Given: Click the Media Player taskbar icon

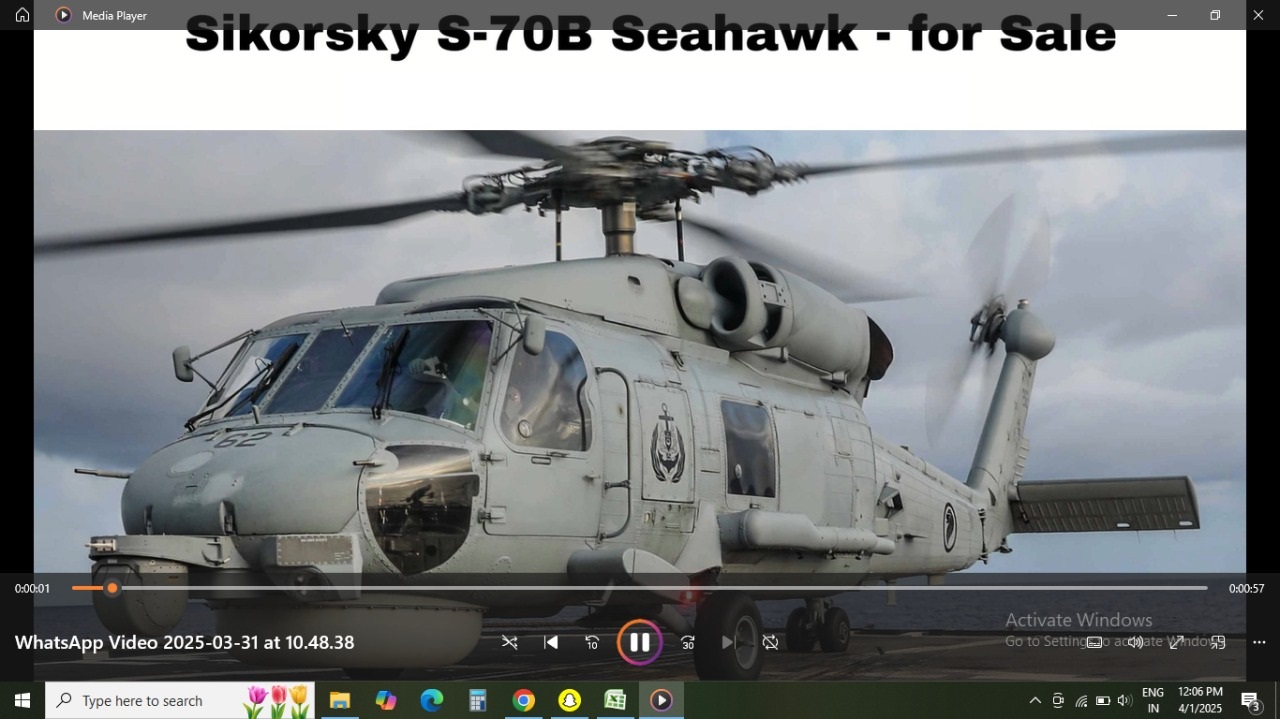Looking at the screenshot, I should pos(661,701).
